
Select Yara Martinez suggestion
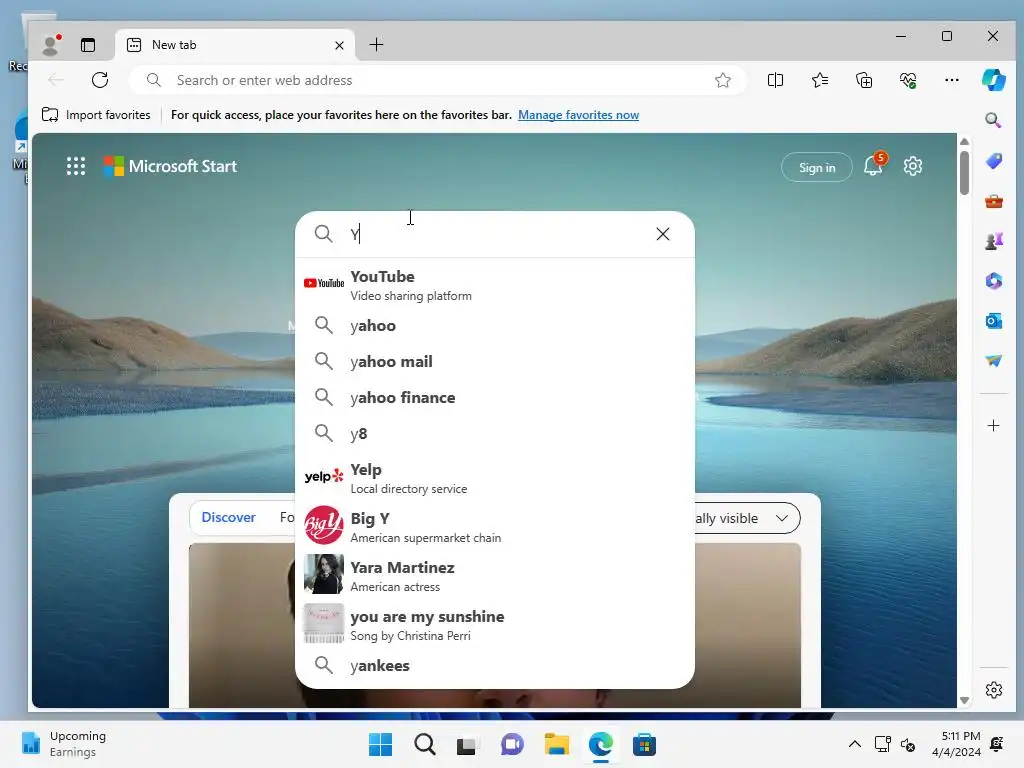tap(494, 576)
